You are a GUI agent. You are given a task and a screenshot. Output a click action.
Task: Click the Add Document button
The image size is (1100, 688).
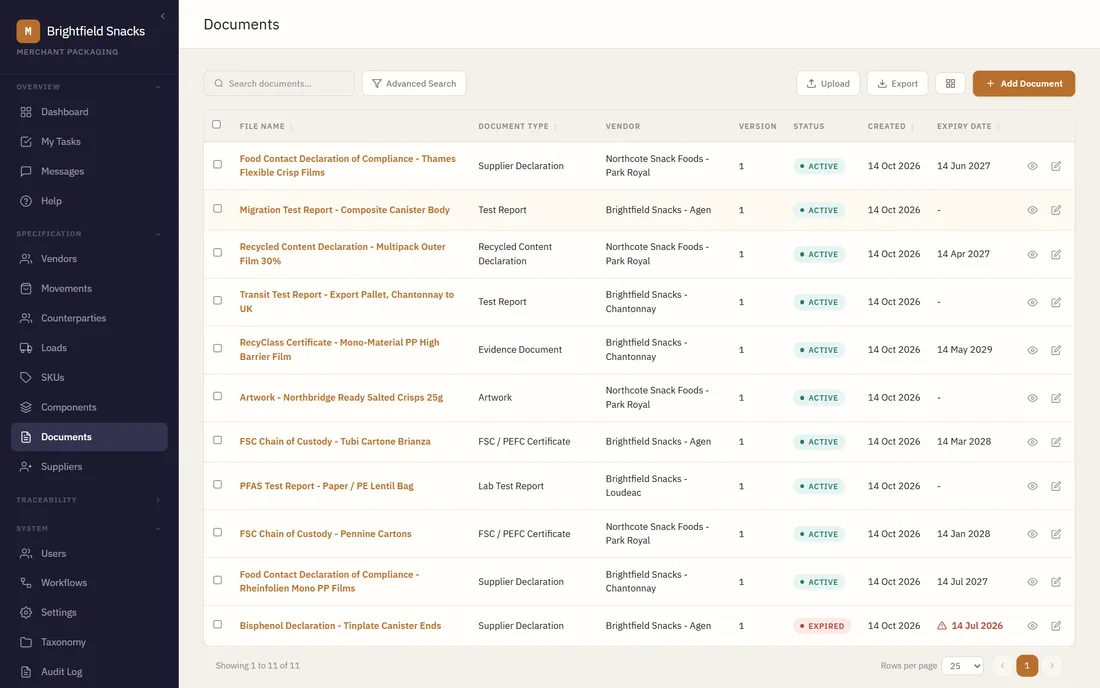point(1024,83)
